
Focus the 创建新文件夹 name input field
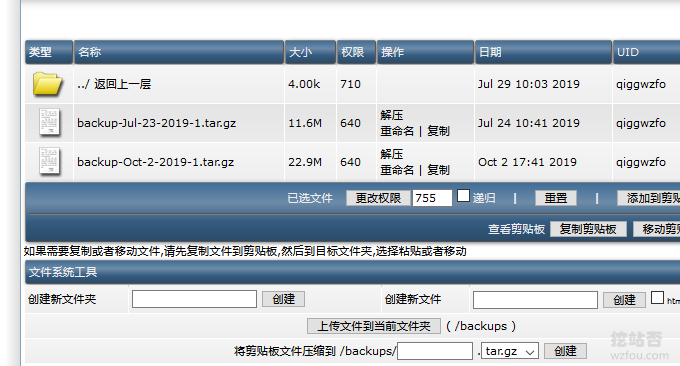[194, 299]
